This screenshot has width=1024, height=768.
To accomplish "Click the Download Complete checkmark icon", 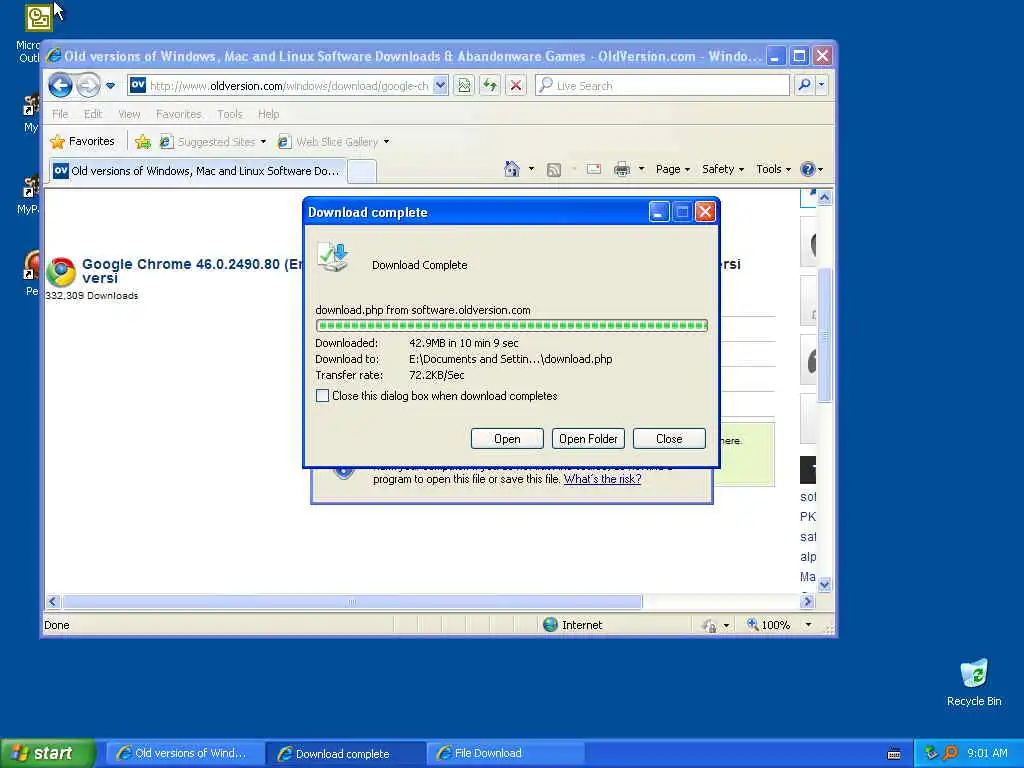I will (333, 257).
